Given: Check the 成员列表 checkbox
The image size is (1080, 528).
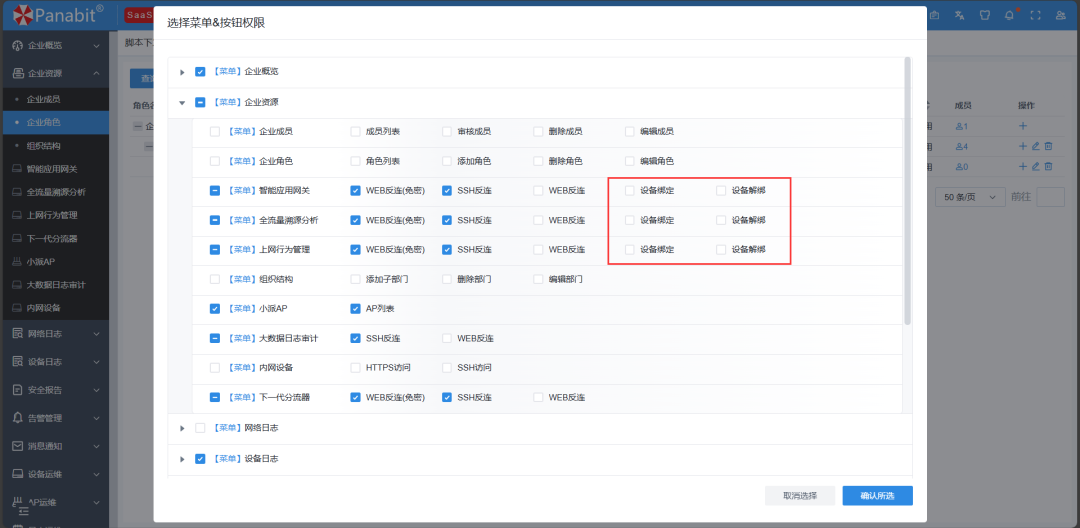Looking at the screenshot, I should (355, 131).
